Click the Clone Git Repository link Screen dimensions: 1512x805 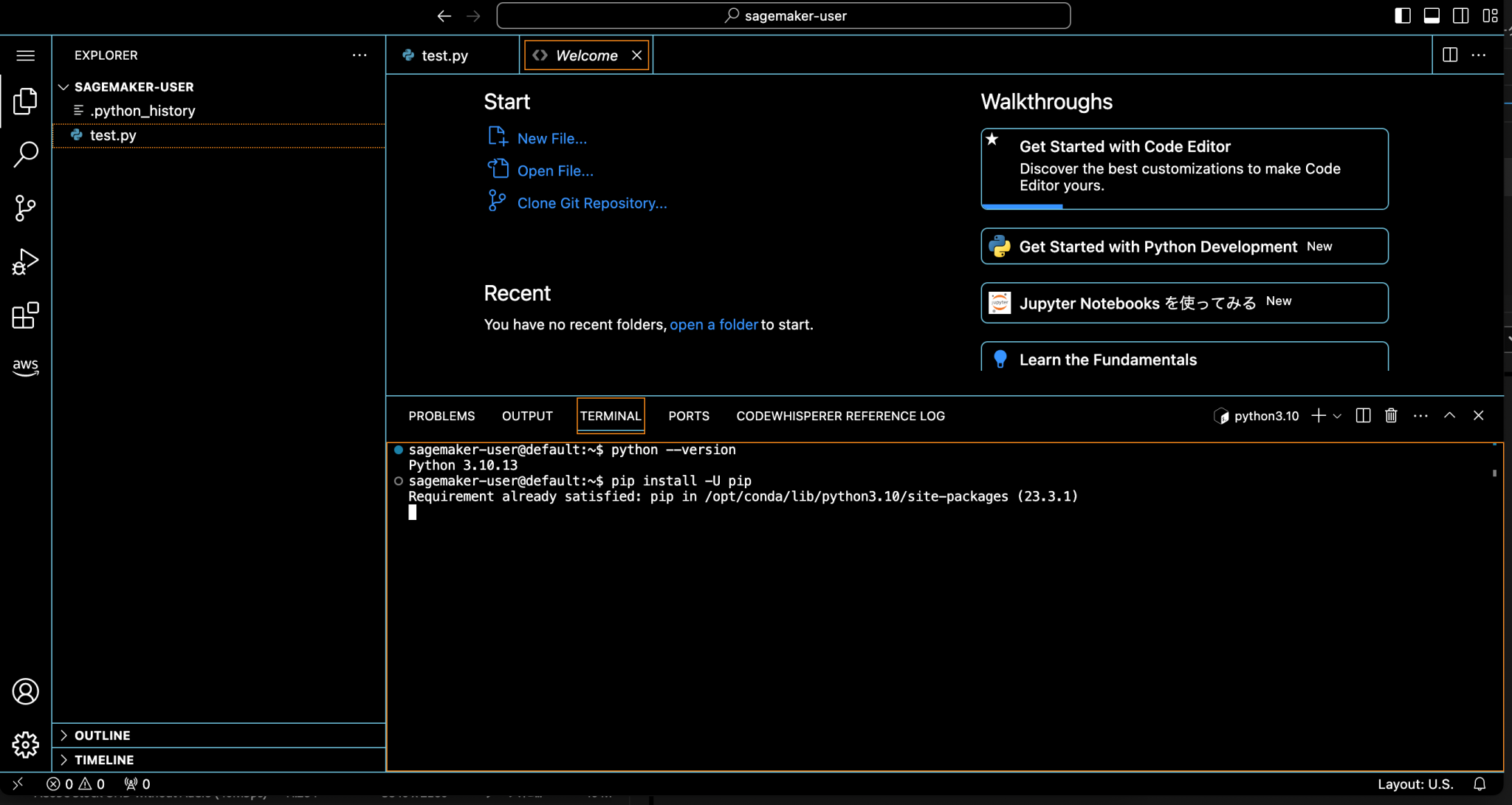click(592, 202)
